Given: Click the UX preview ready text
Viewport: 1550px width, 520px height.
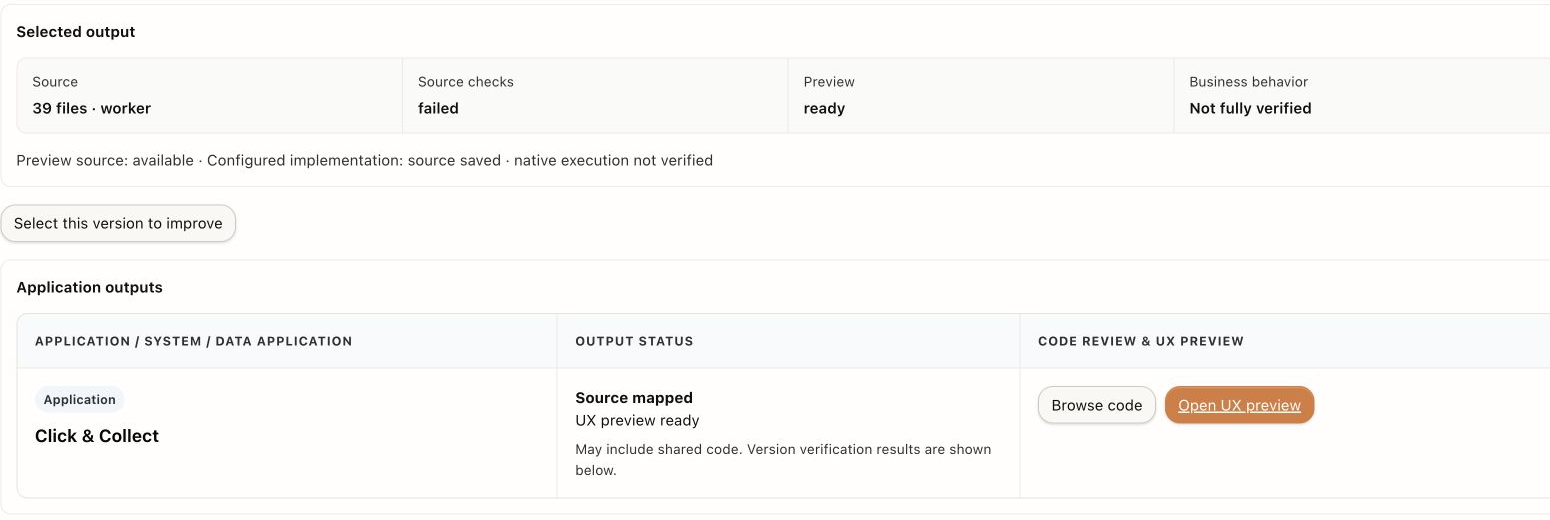Looking at the screenshot, I should click(x=638, y=420).
